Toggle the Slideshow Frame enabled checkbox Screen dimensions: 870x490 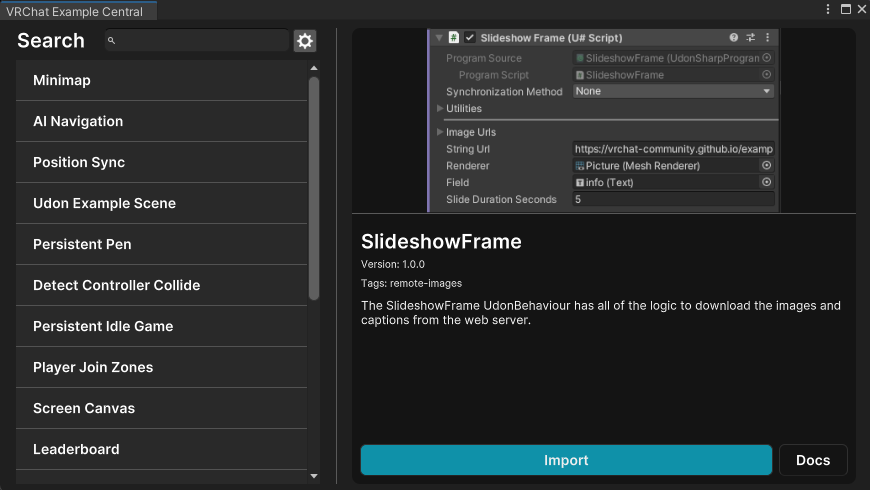coord(470,37)
